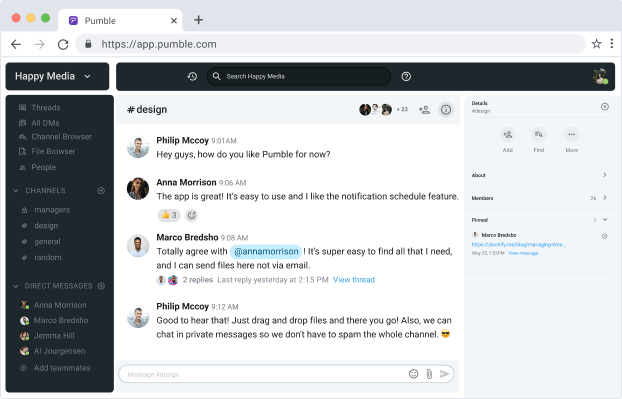Click the 2 replies text
Image resolution: width=622 pixels, height=399 pixels.
click(x=198, y=280)
